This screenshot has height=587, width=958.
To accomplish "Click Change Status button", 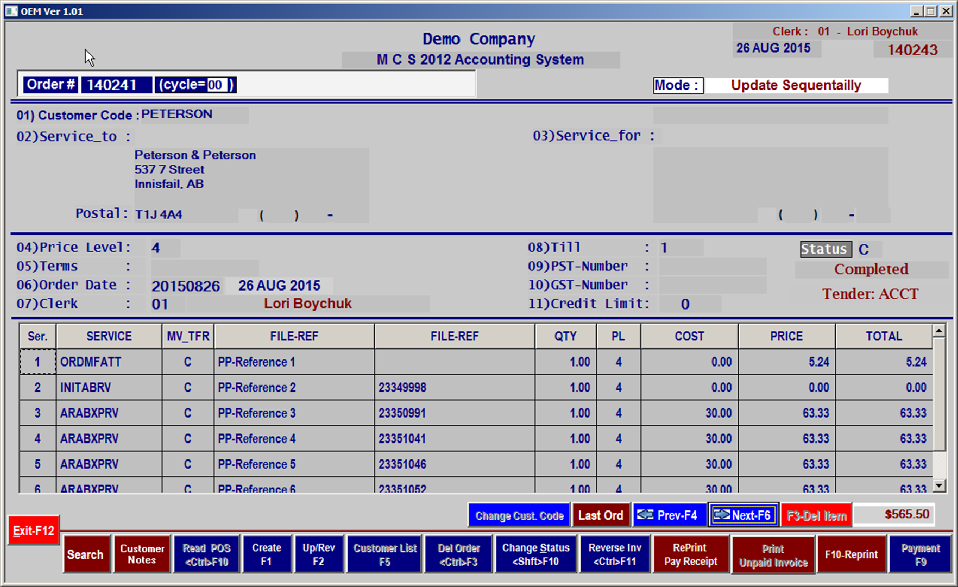I will point(536,555).
